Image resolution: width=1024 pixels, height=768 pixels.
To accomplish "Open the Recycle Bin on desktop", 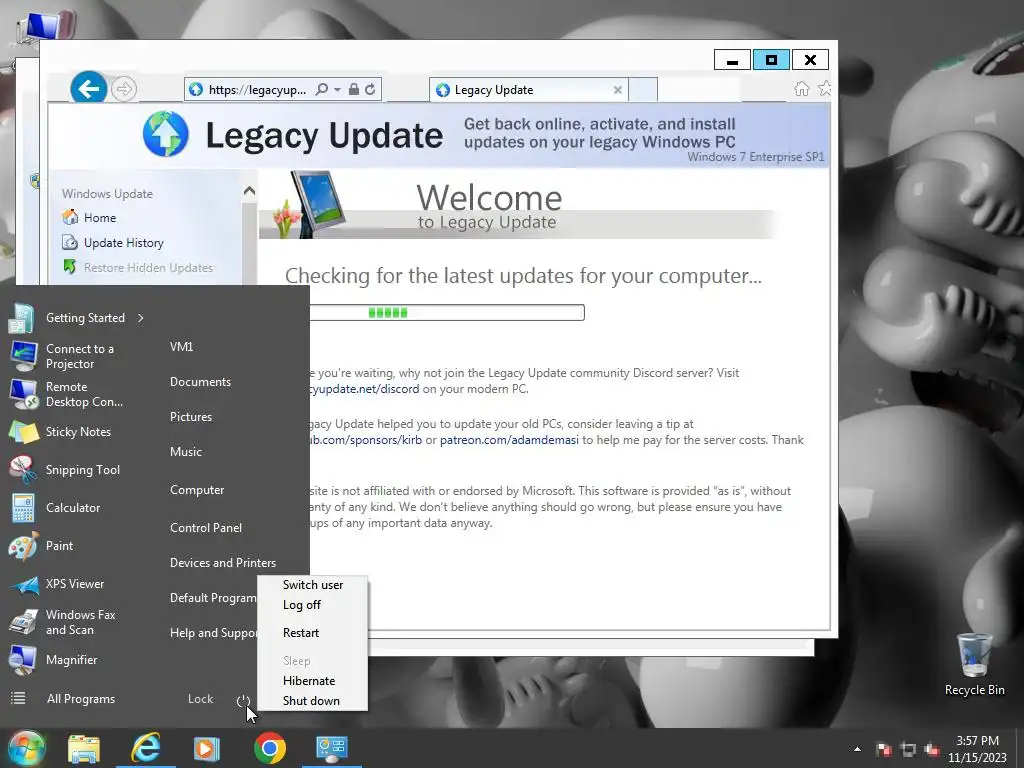I will coord(974,665).
